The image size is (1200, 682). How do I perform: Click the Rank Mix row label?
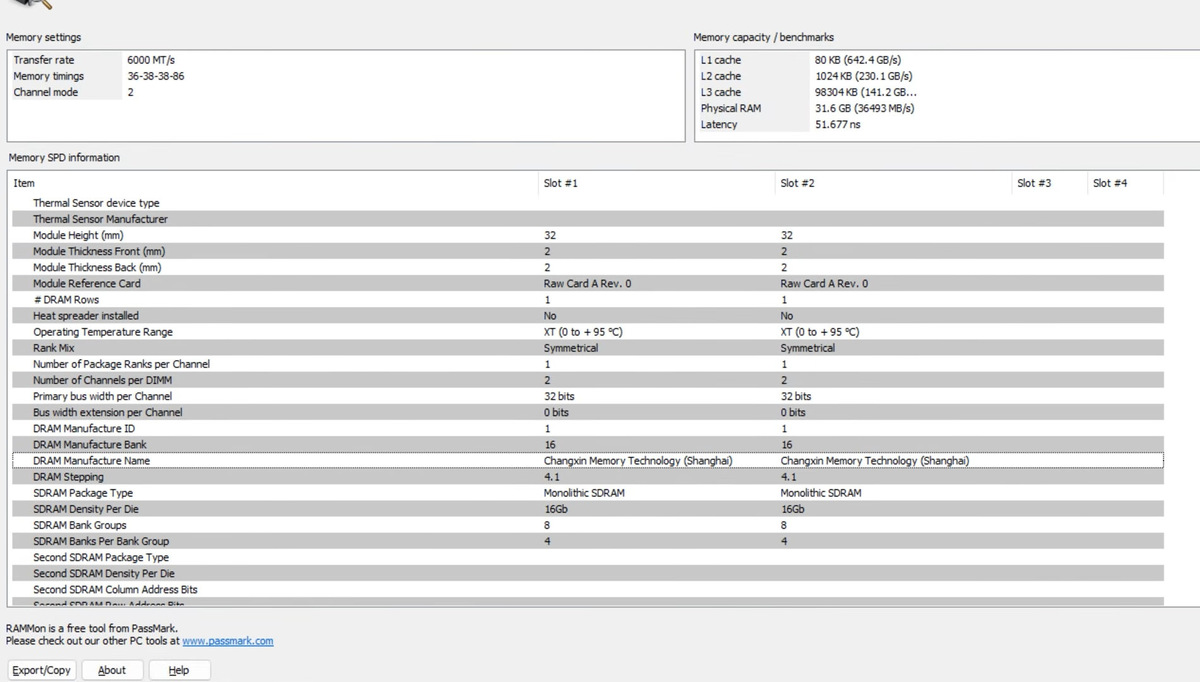(x=54, y=348)
